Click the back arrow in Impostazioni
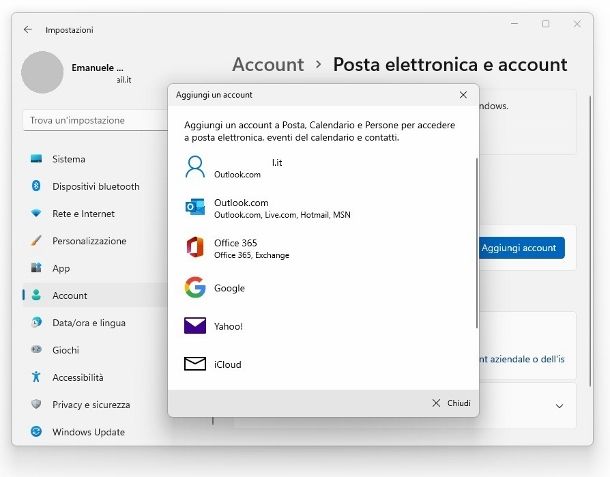Screen dimensions: 610x477 click(x=27, y=30)
